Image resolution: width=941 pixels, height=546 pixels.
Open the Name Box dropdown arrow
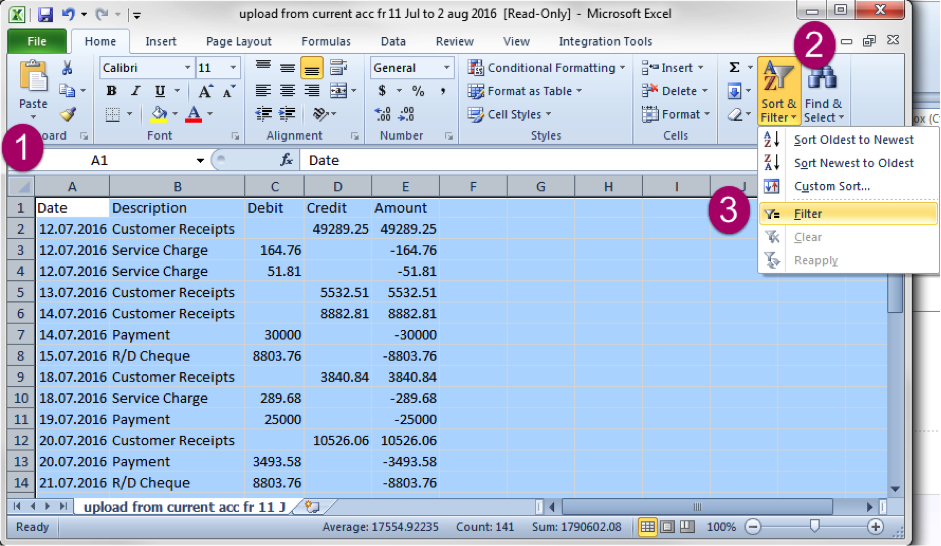(x=200, y=160)
